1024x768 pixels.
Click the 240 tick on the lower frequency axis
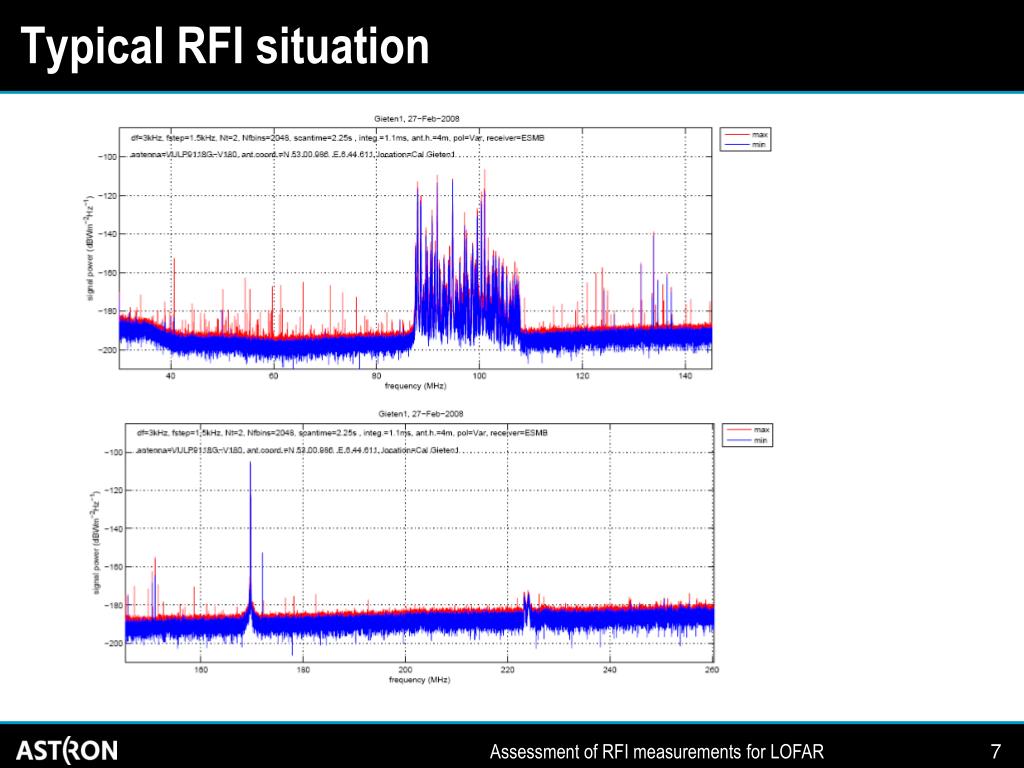(610, 670)
